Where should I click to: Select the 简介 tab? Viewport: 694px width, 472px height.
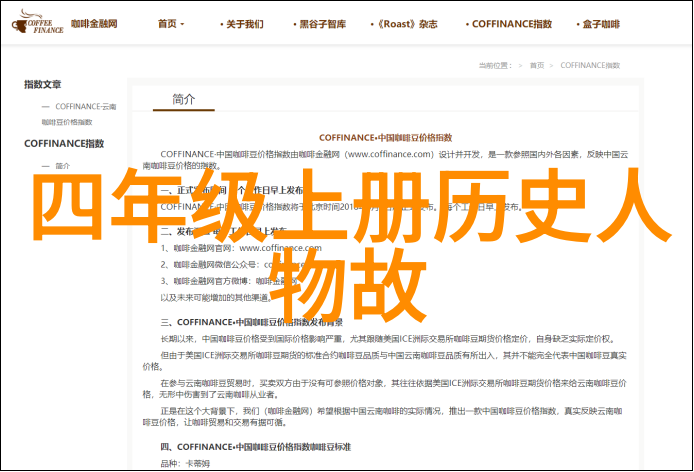point(184,99)
